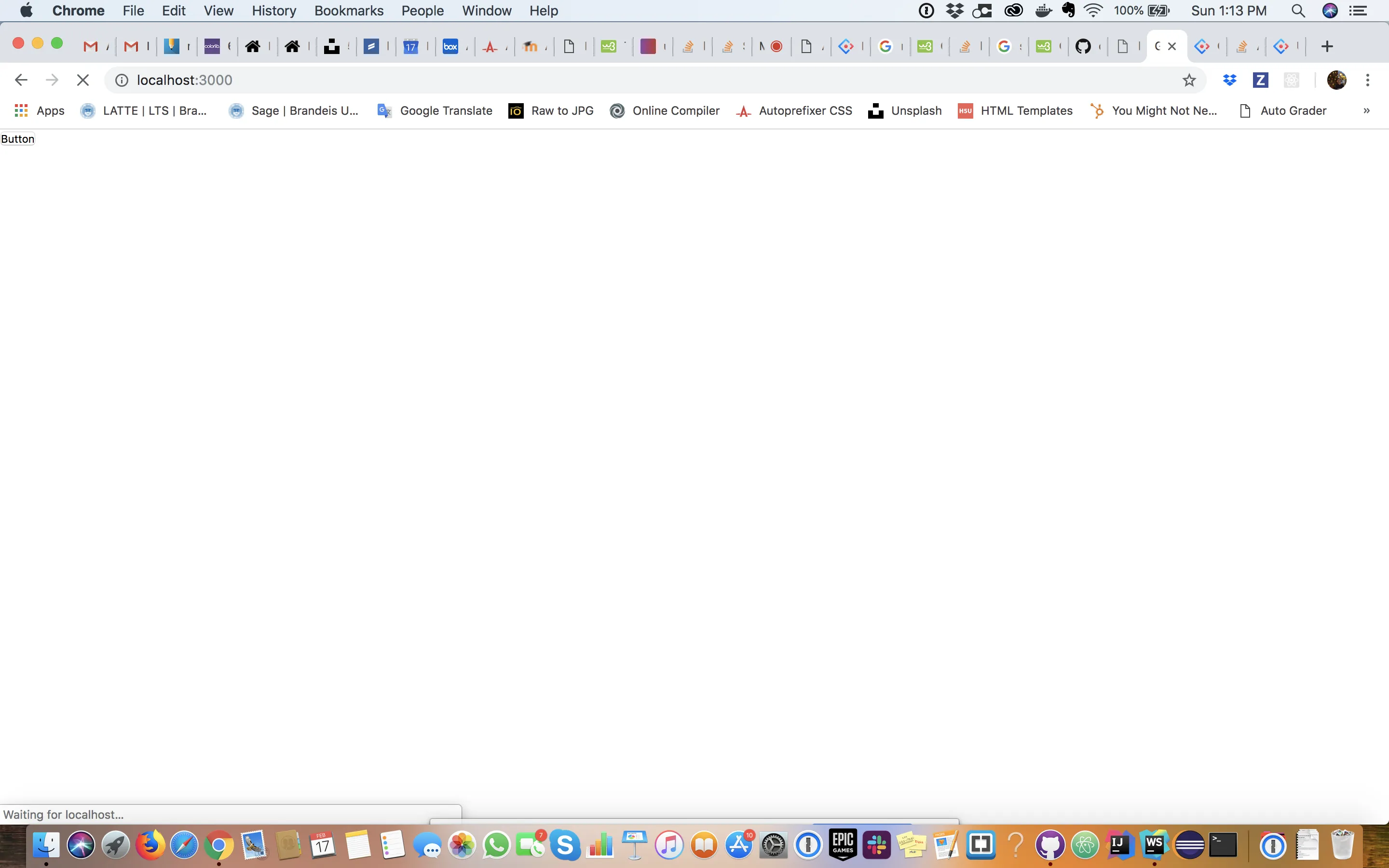Viewport: 1389px width, 868px height.
Task: Open new tab with plus icon
Action: [1326, 46]
